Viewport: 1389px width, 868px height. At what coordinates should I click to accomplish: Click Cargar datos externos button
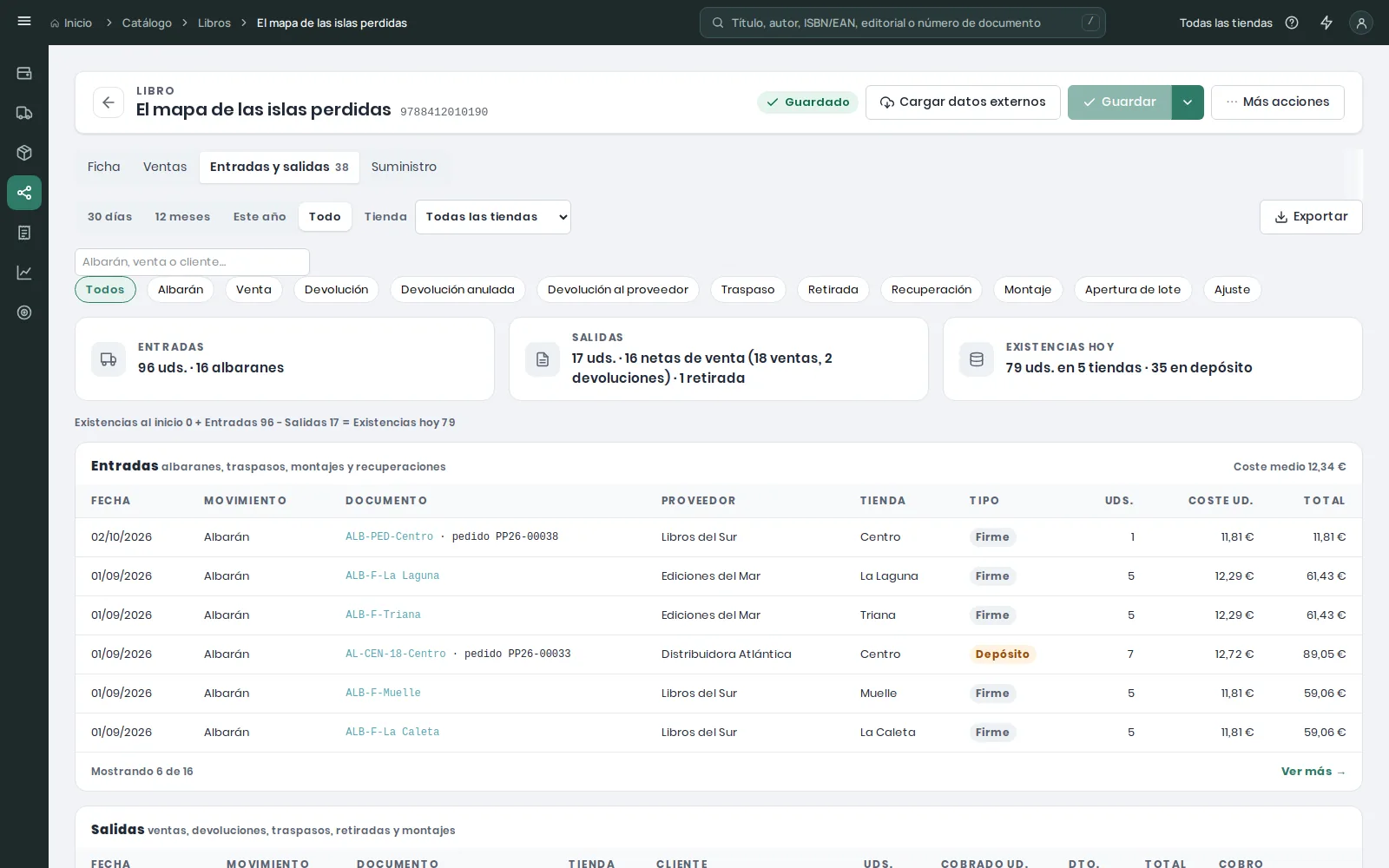(963, 102)
